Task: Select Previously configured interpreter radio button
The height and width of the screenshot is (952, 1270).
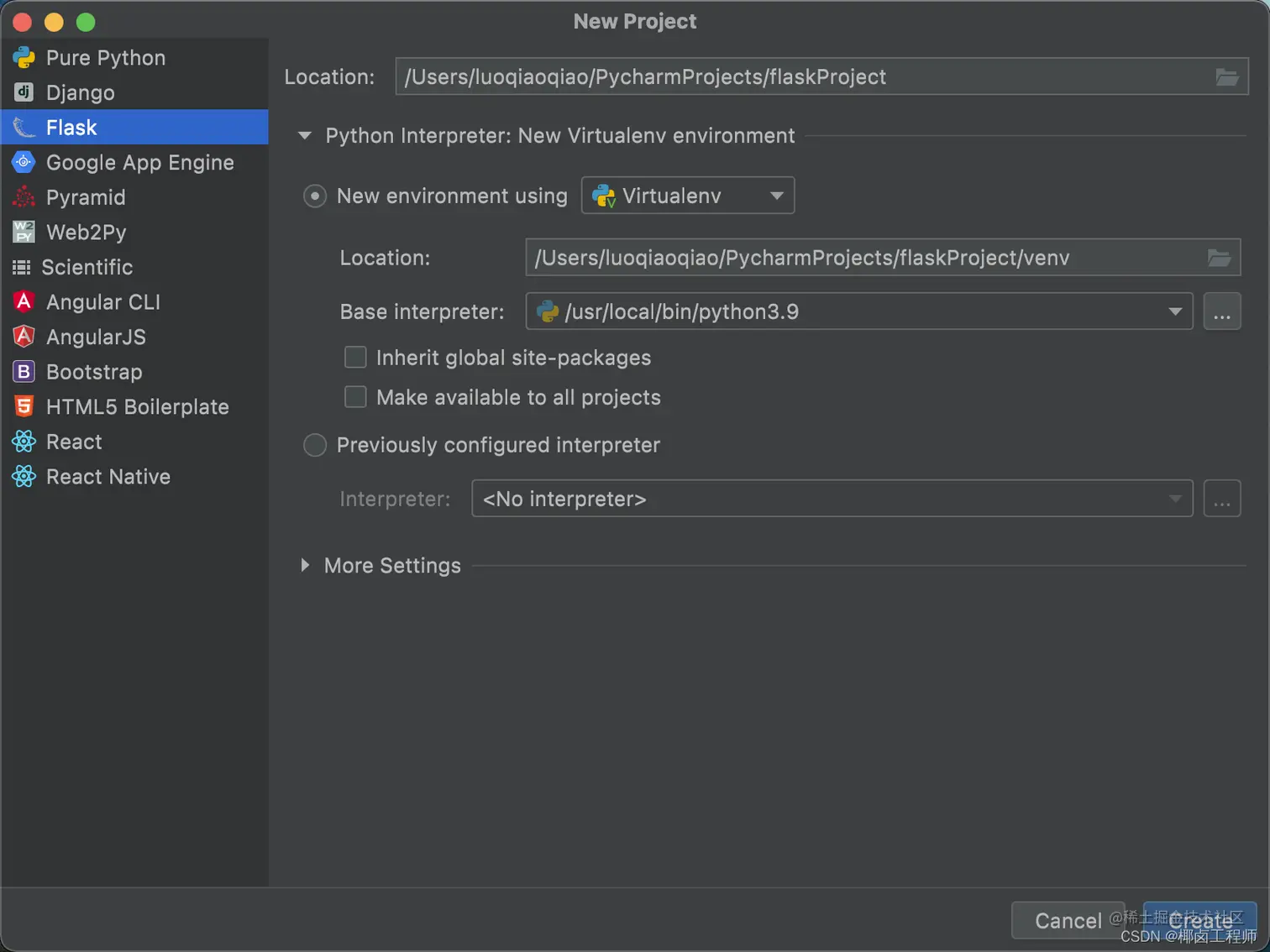Action: pyautogui.click(x=315, y=445)
